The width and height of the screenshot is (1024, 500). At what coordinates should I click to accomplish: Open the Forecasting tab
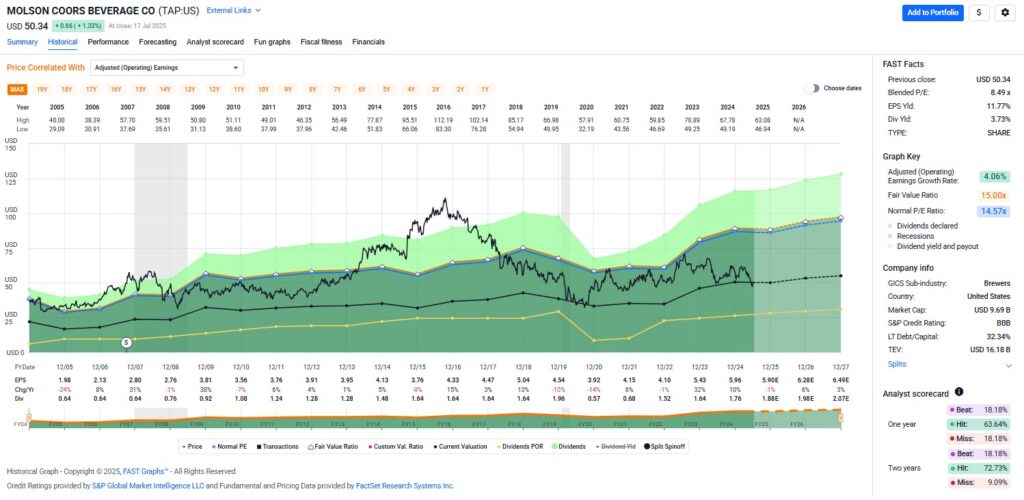coord(157,42)
